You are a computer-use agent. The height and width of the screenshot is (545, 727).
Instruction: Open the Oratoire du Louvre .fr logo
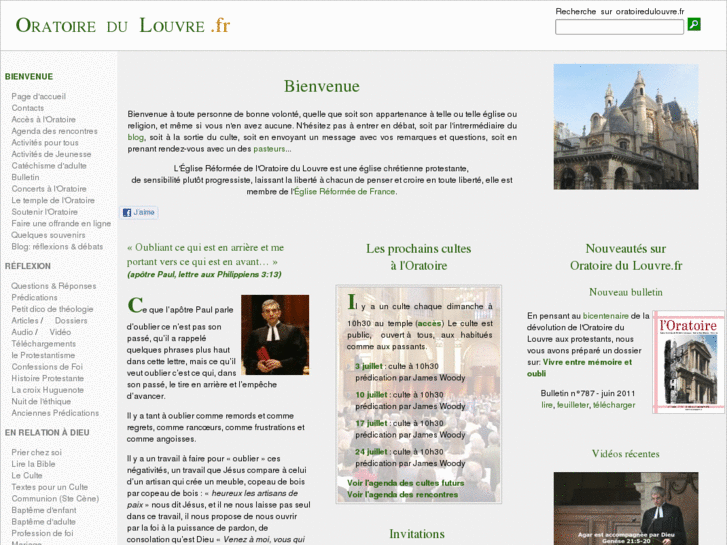pyautogui.click(x=123, y=26)
